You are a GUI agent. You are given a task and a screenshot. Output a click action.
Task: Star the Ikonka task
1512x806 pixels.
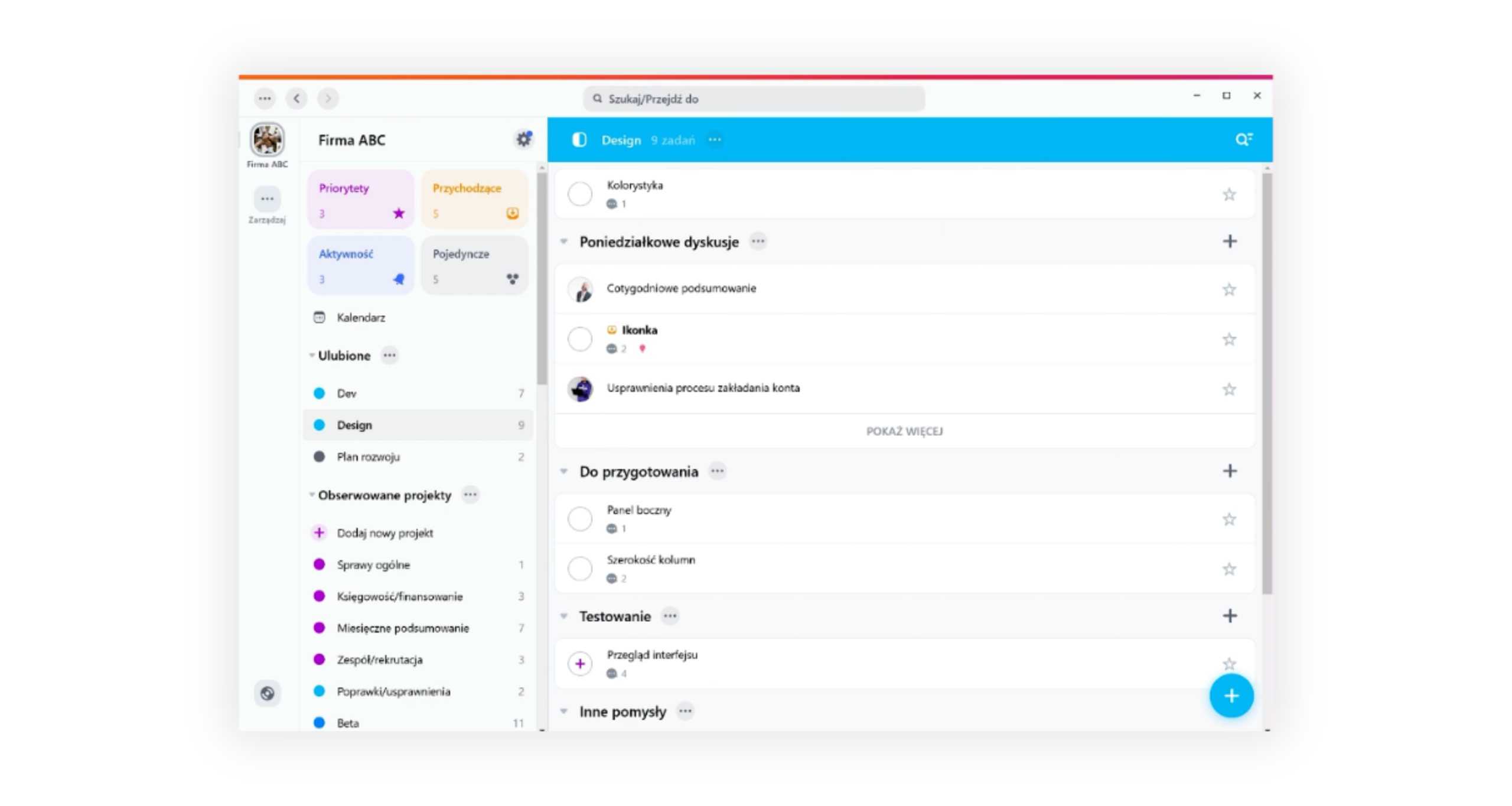(1228, 339)
